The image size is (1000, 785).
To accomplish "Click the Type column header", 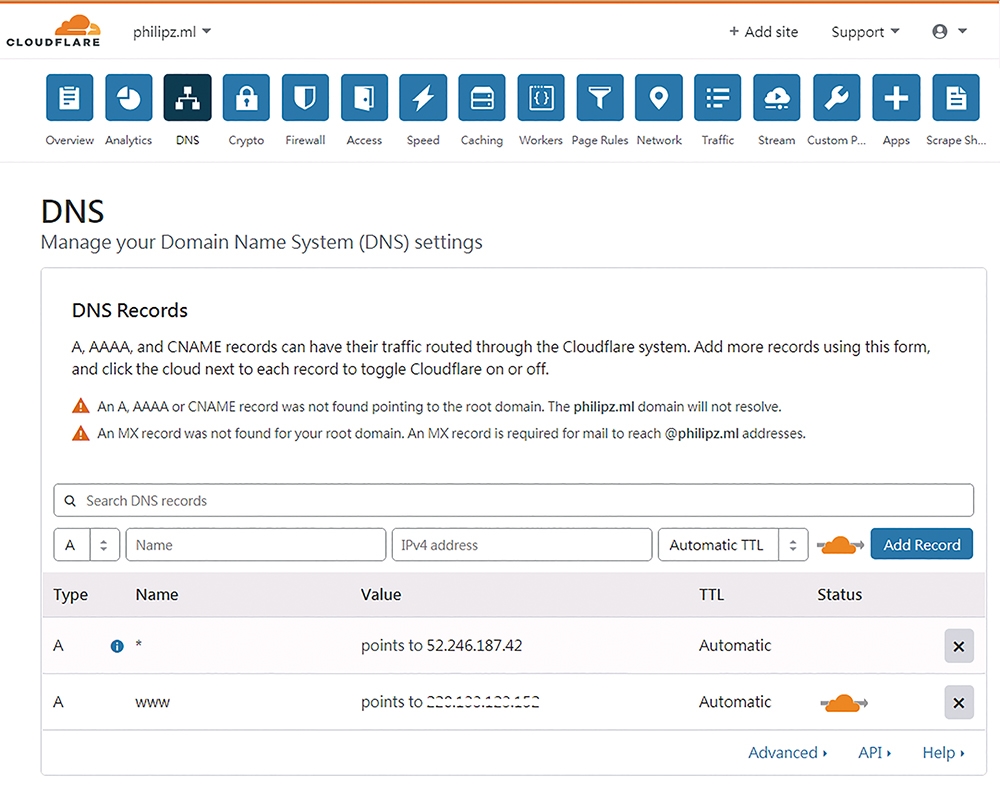I will [x=71, y=595].
